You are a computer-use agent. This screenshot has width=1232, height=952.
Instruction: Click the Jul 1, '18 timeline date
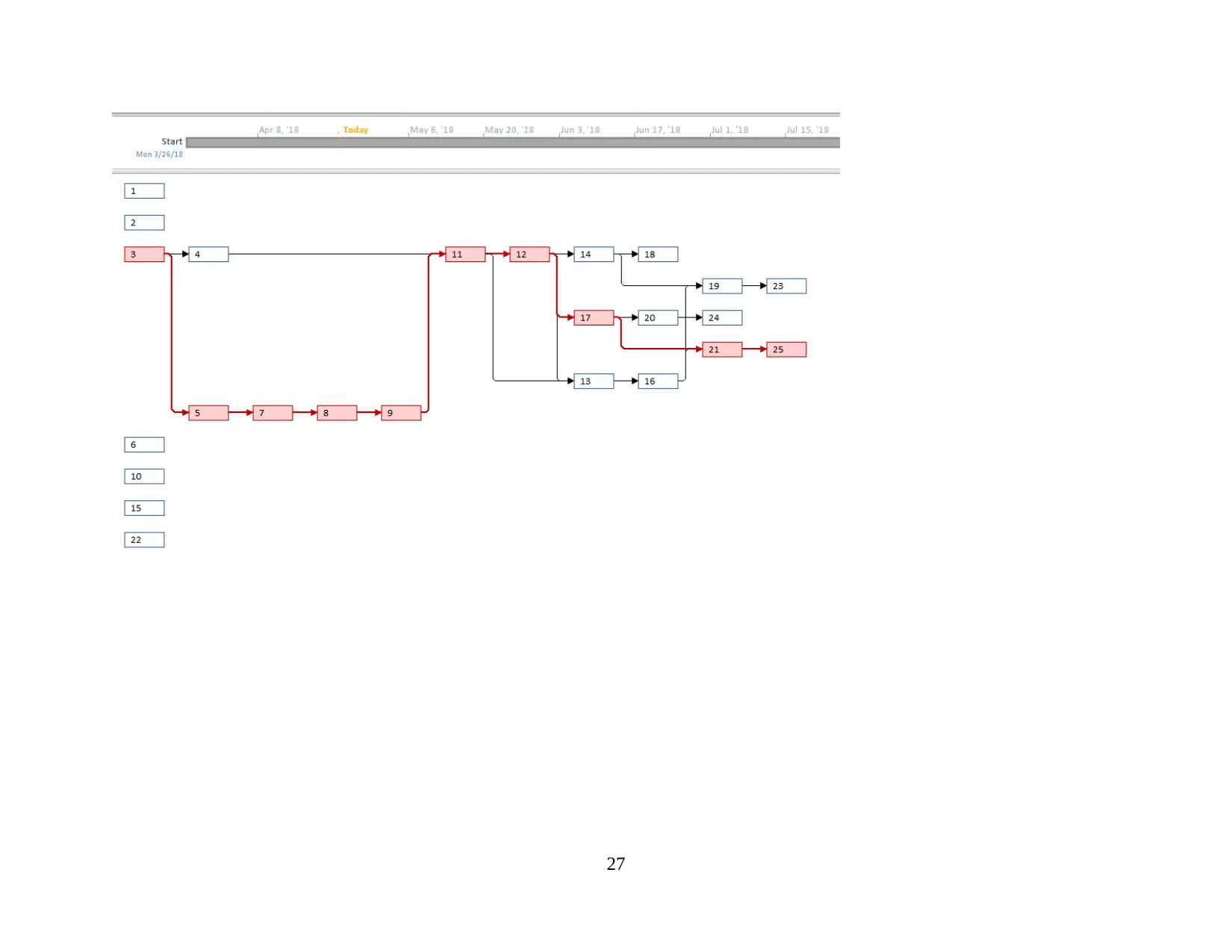point(729,130)
